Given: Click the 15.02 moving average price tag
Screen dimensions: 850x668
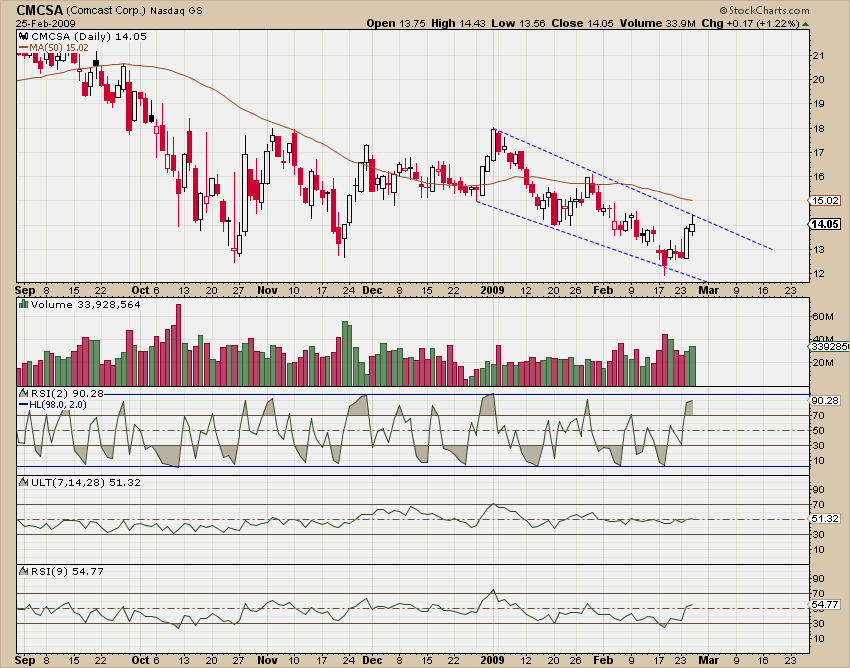Looking at the screenshot, I should [x=825, y=201].
